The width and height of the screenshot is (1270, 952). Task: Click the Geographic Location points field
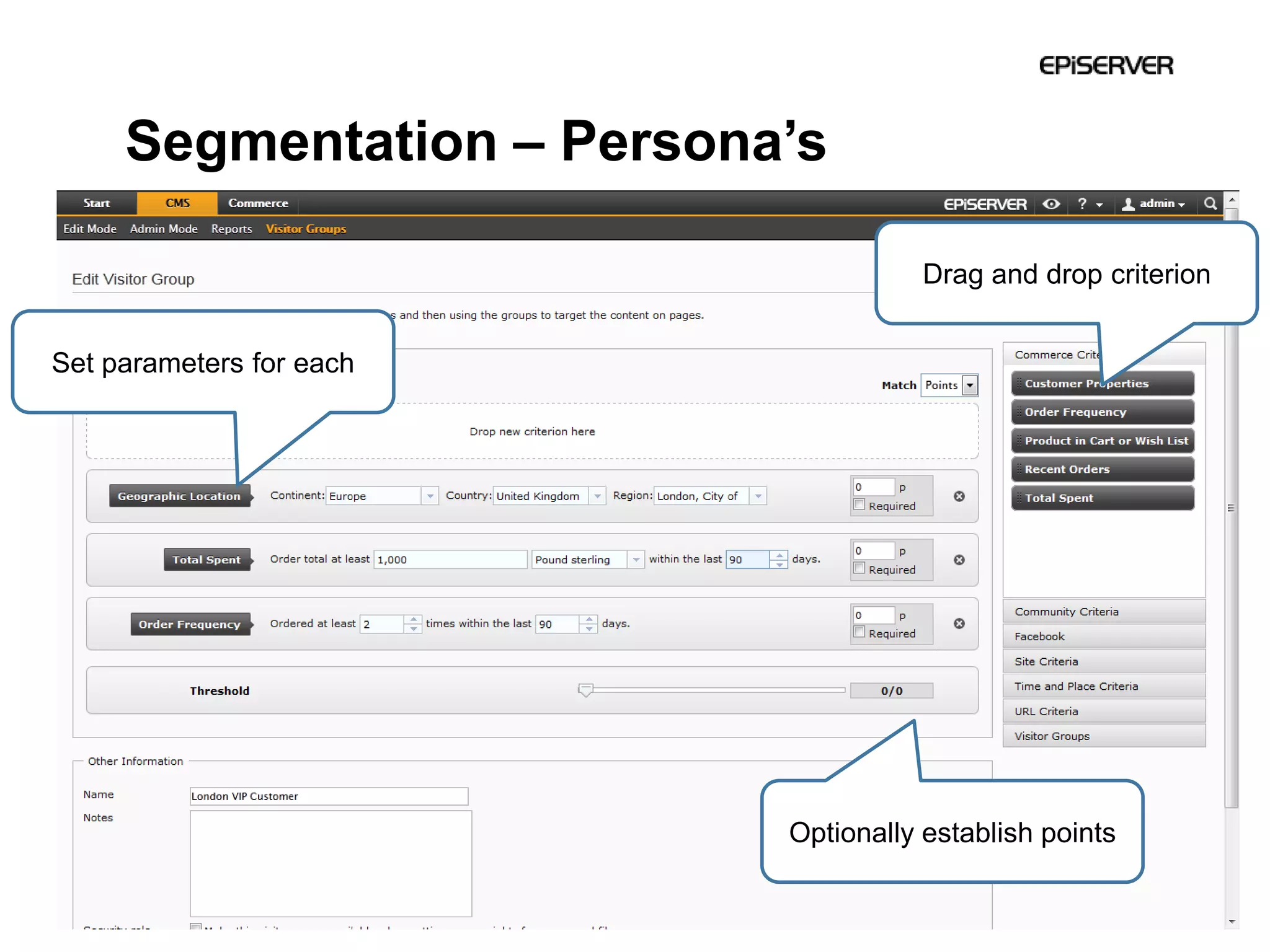874,487
